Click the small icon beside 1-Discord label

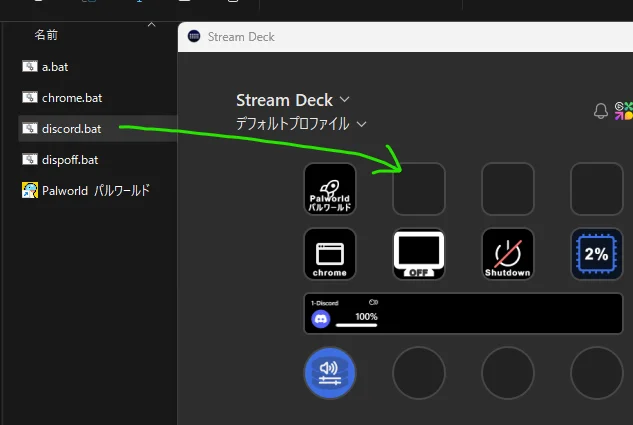[373, 302]
